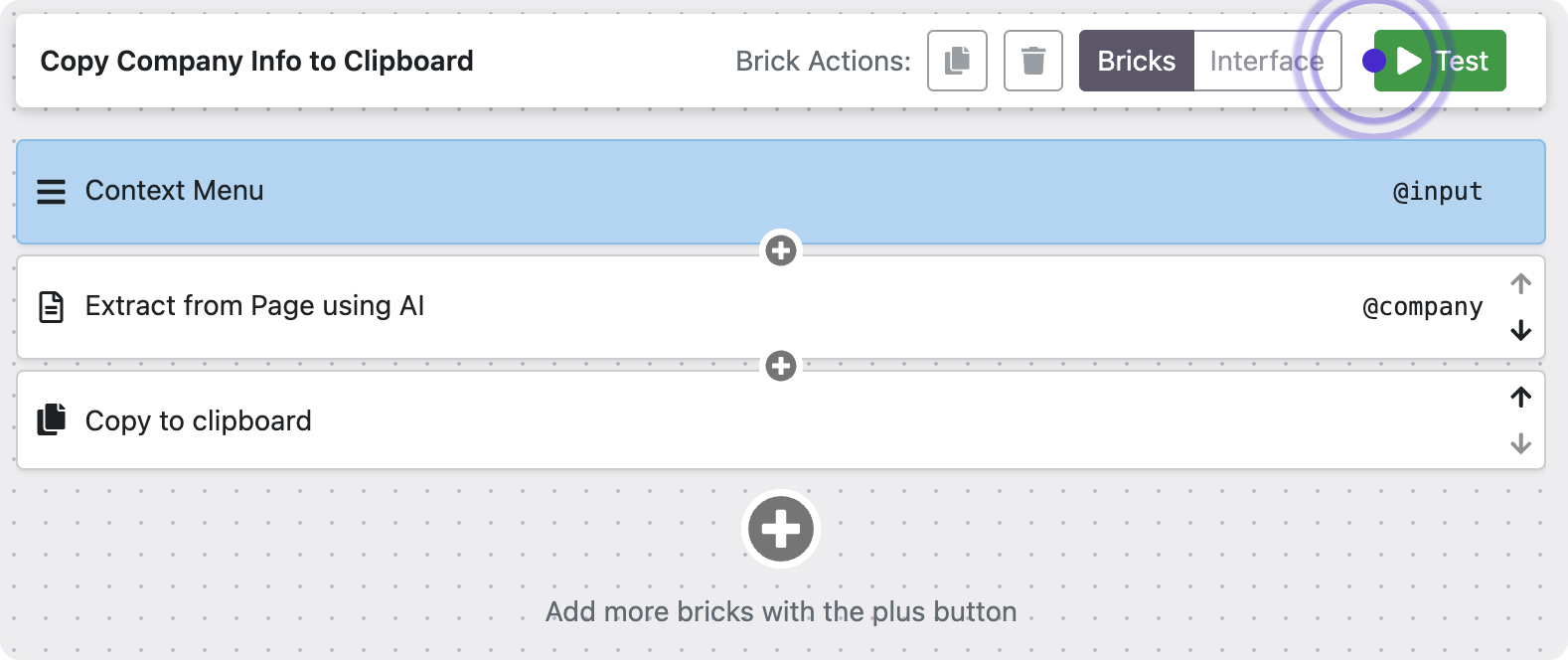Click the document icon of Extract from Page brick
Screen dimensions: 1568x660
click(52, 307)
